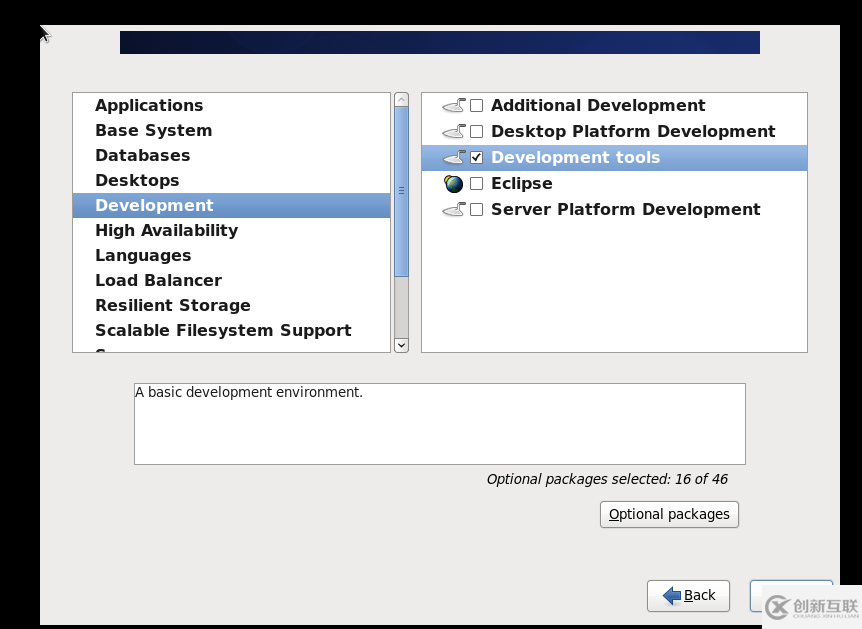
Task: Select the Development tools group label
Action: 575,157
